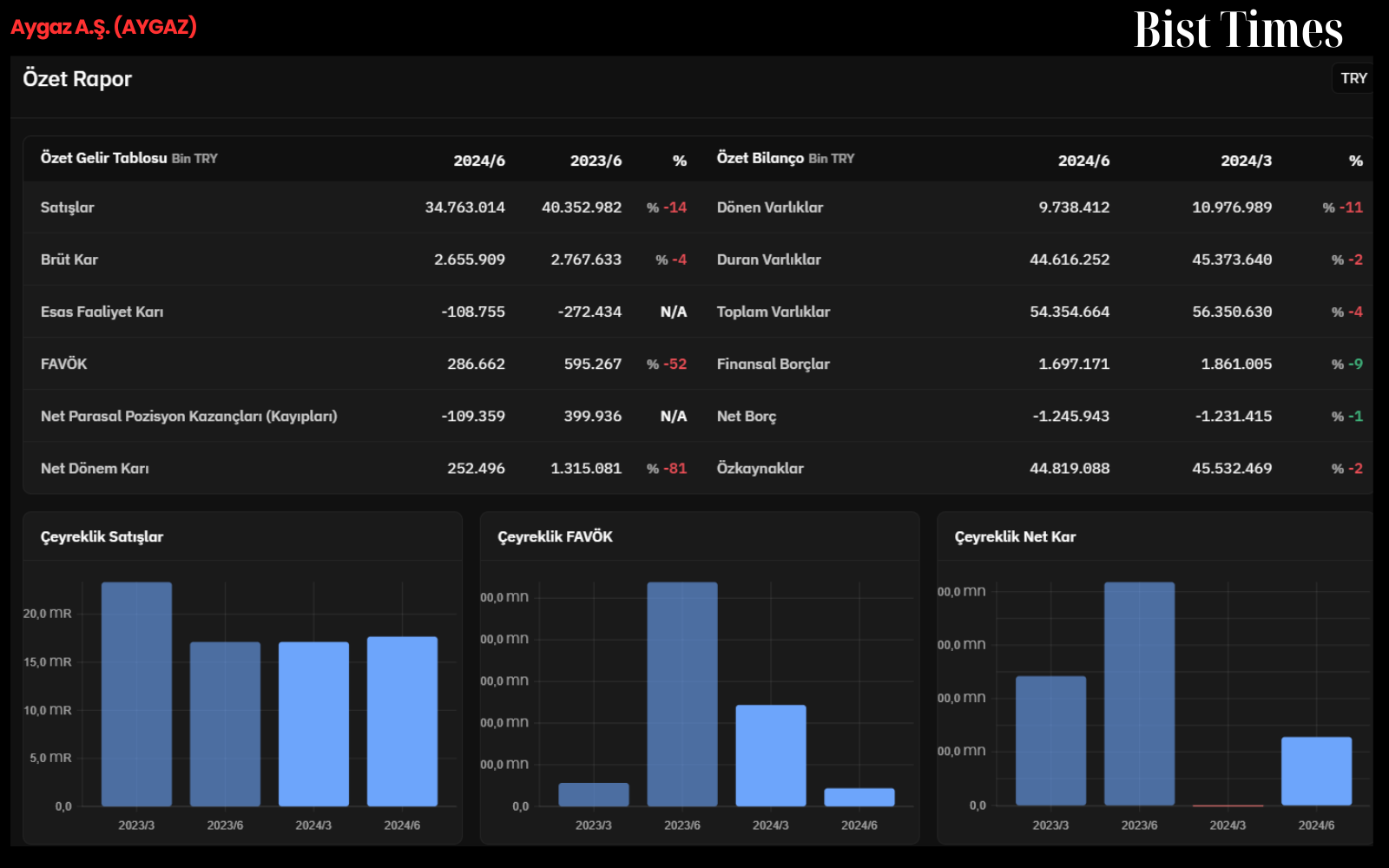Image resolution: width=1389 pixels, height=868 pixels.
Task: Click the 2023/6 bar in Çeyreklik Satışlar
Action: [225, 724]
